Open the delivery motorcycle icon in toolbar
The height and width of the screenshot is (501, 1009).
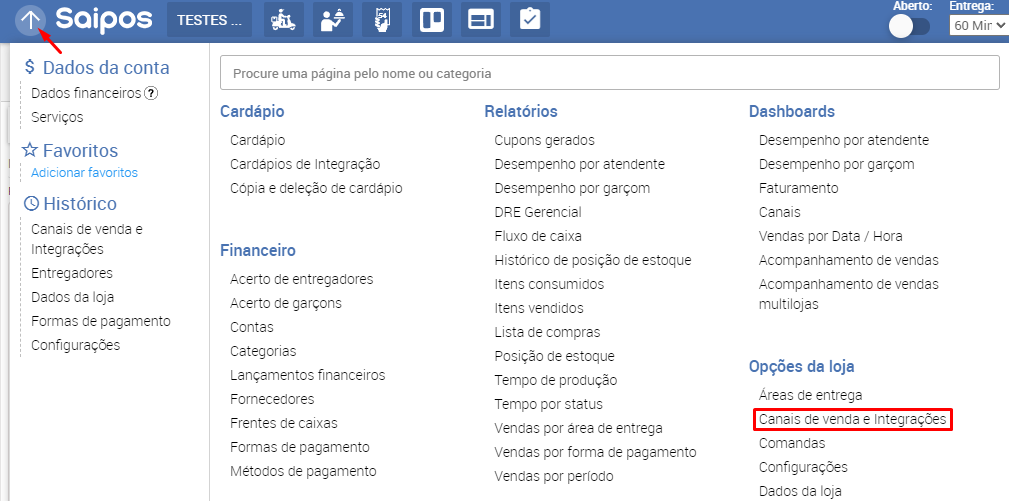click(284, 19)
